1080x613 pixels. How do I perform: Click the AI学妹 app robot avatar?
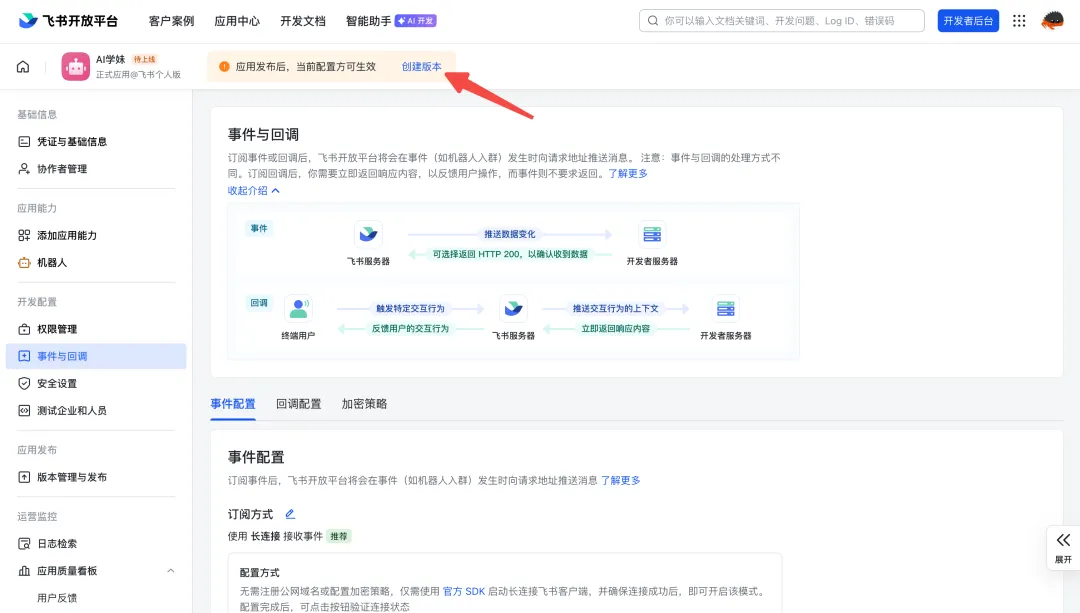click(75, 67)
